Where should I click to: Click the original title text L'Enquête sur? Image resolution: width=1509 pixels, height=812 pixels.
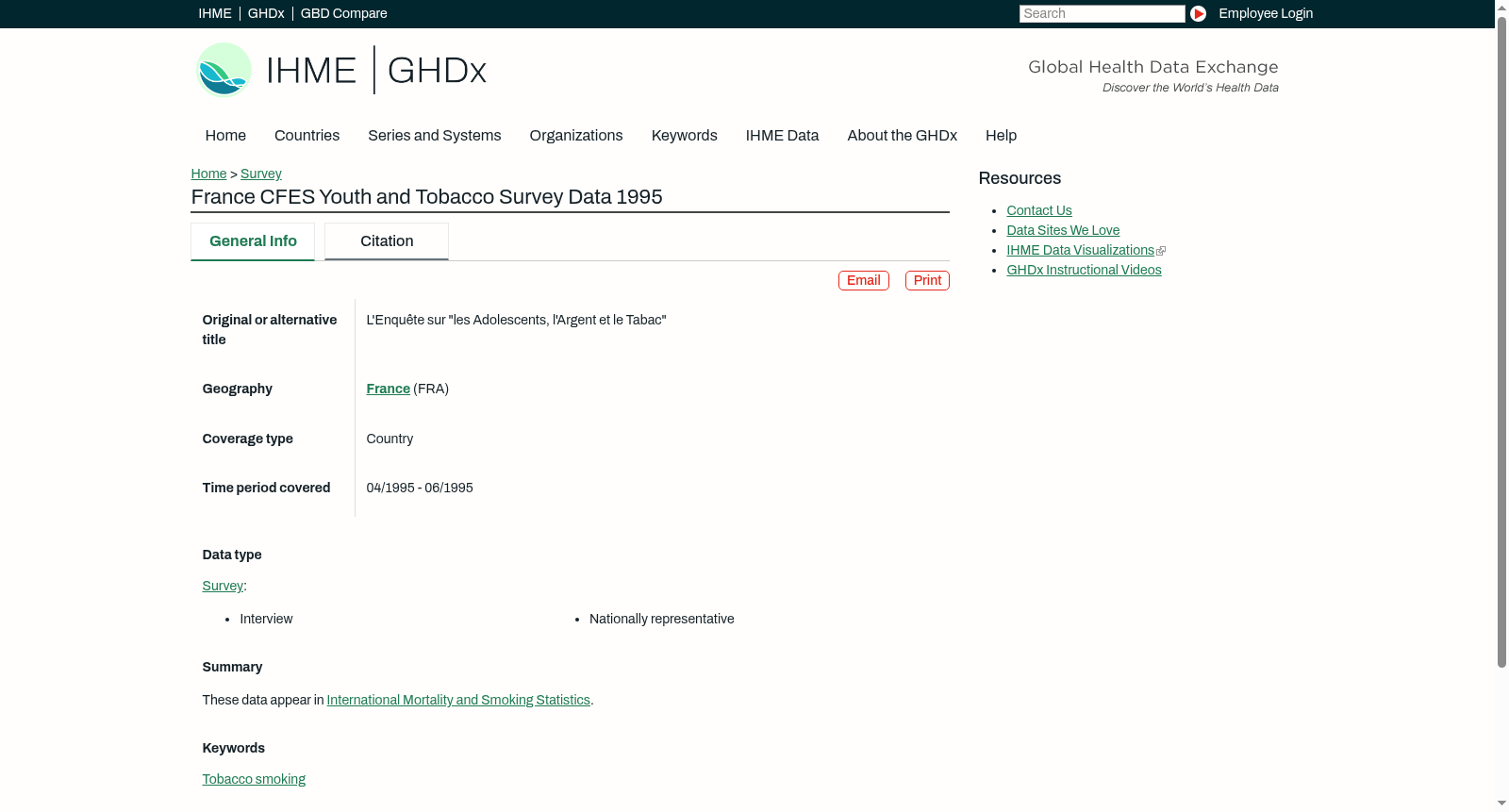click(x=516, y=320)
